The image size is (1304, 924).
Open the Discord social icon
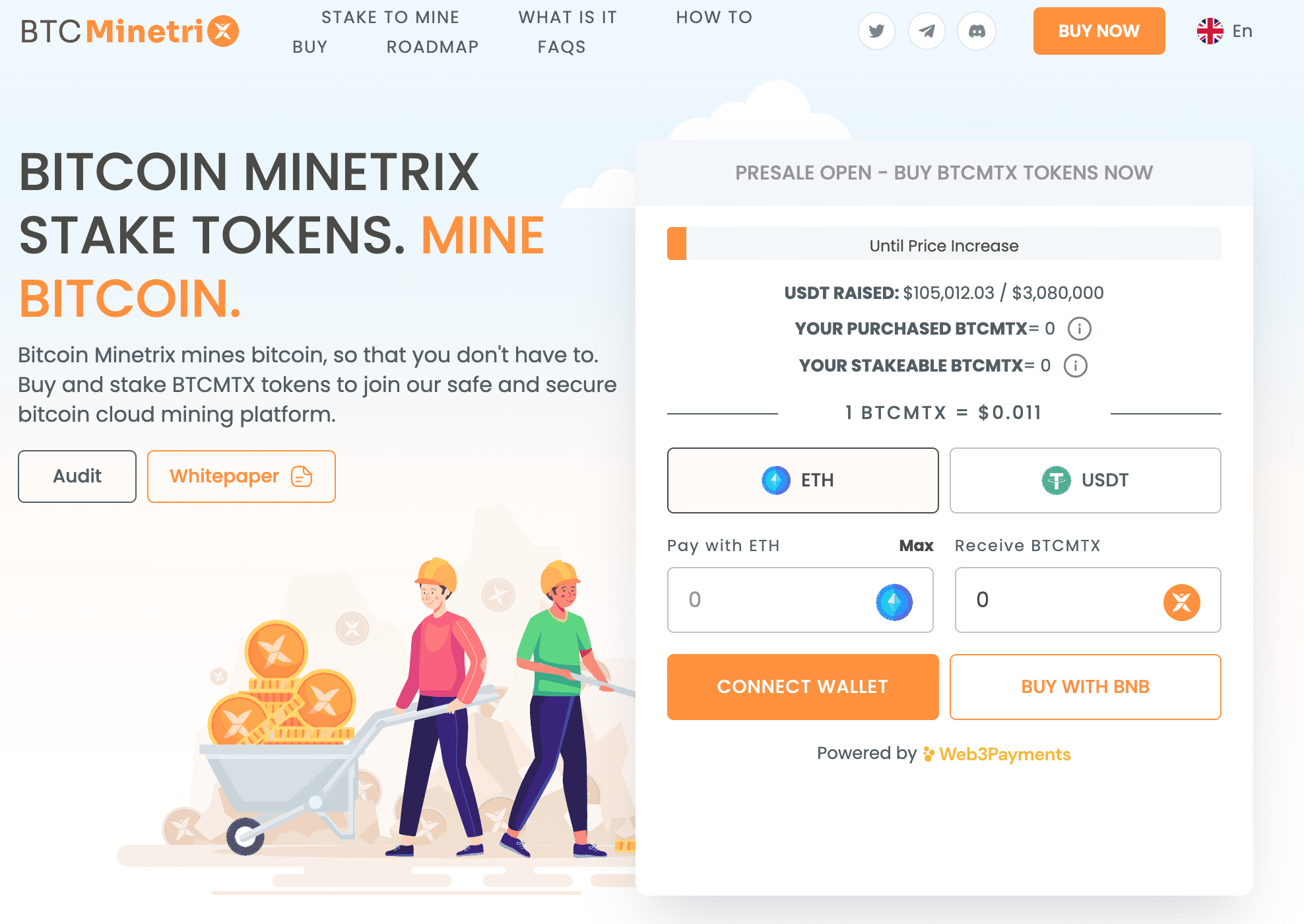977,31
